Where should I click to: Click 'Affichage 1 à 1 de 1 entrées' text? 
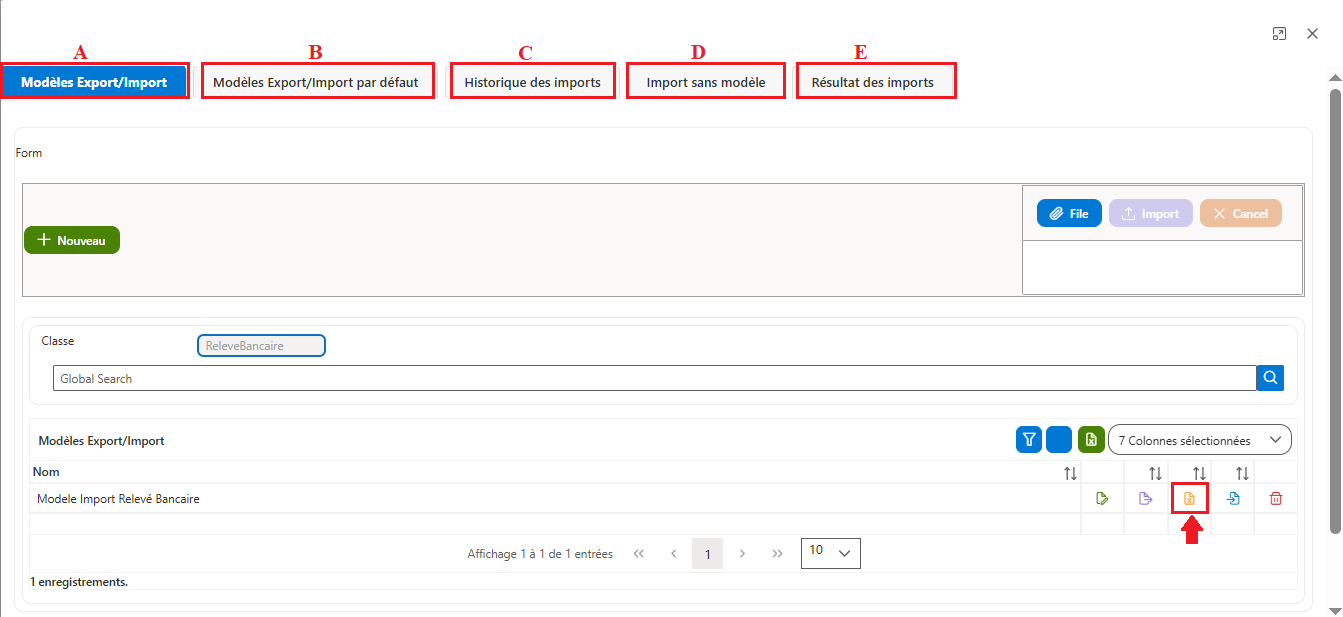[540, 554]
